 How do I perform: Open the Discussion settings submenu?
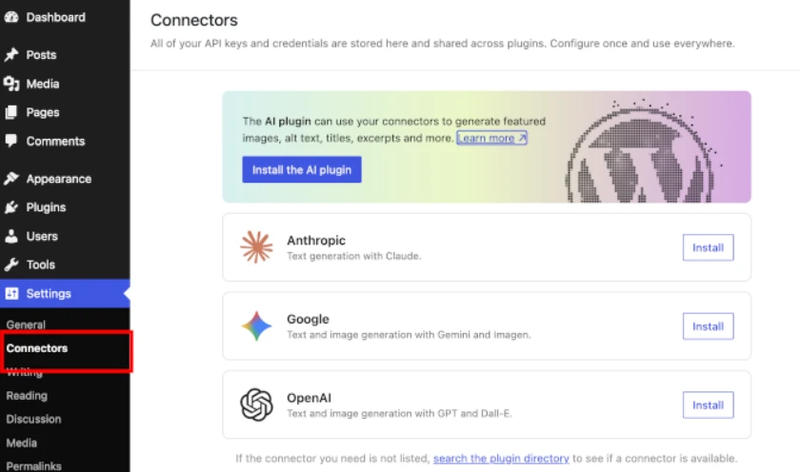34,419
